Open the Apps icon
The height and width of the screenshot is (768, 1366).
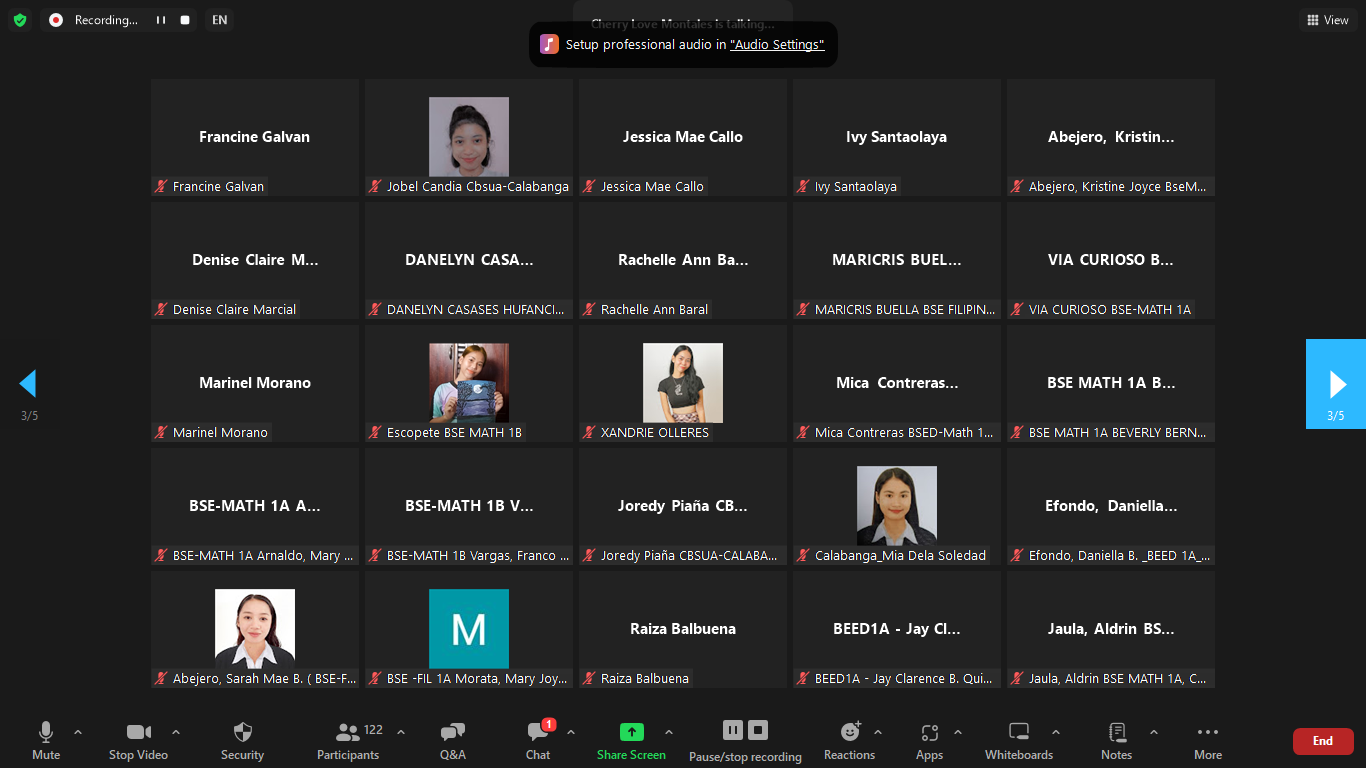point(929,732)
